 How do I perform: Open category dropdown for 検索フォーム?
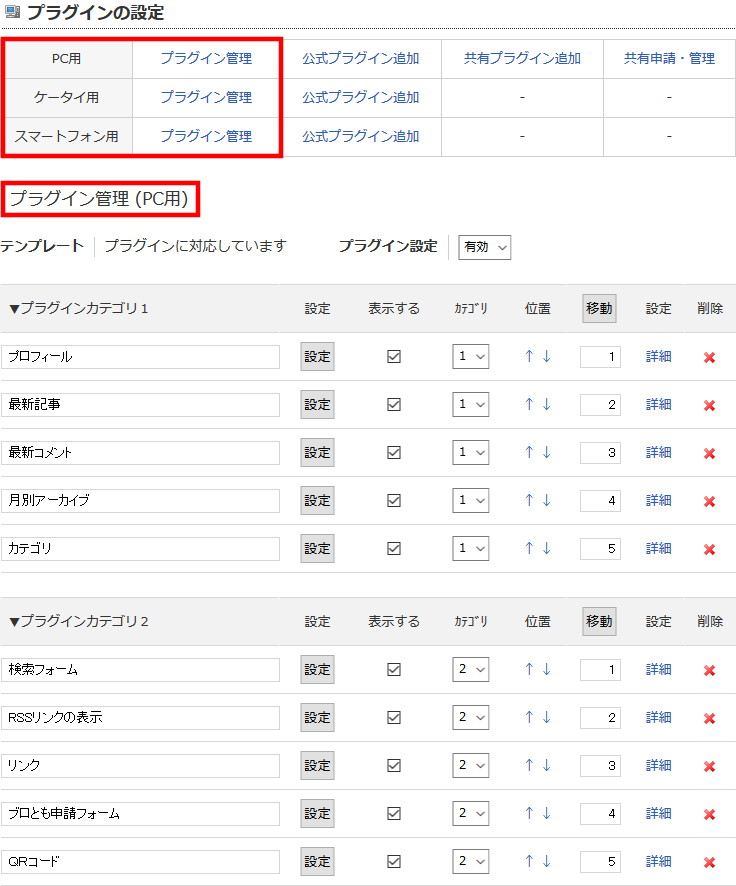click(x=471, y=670)
